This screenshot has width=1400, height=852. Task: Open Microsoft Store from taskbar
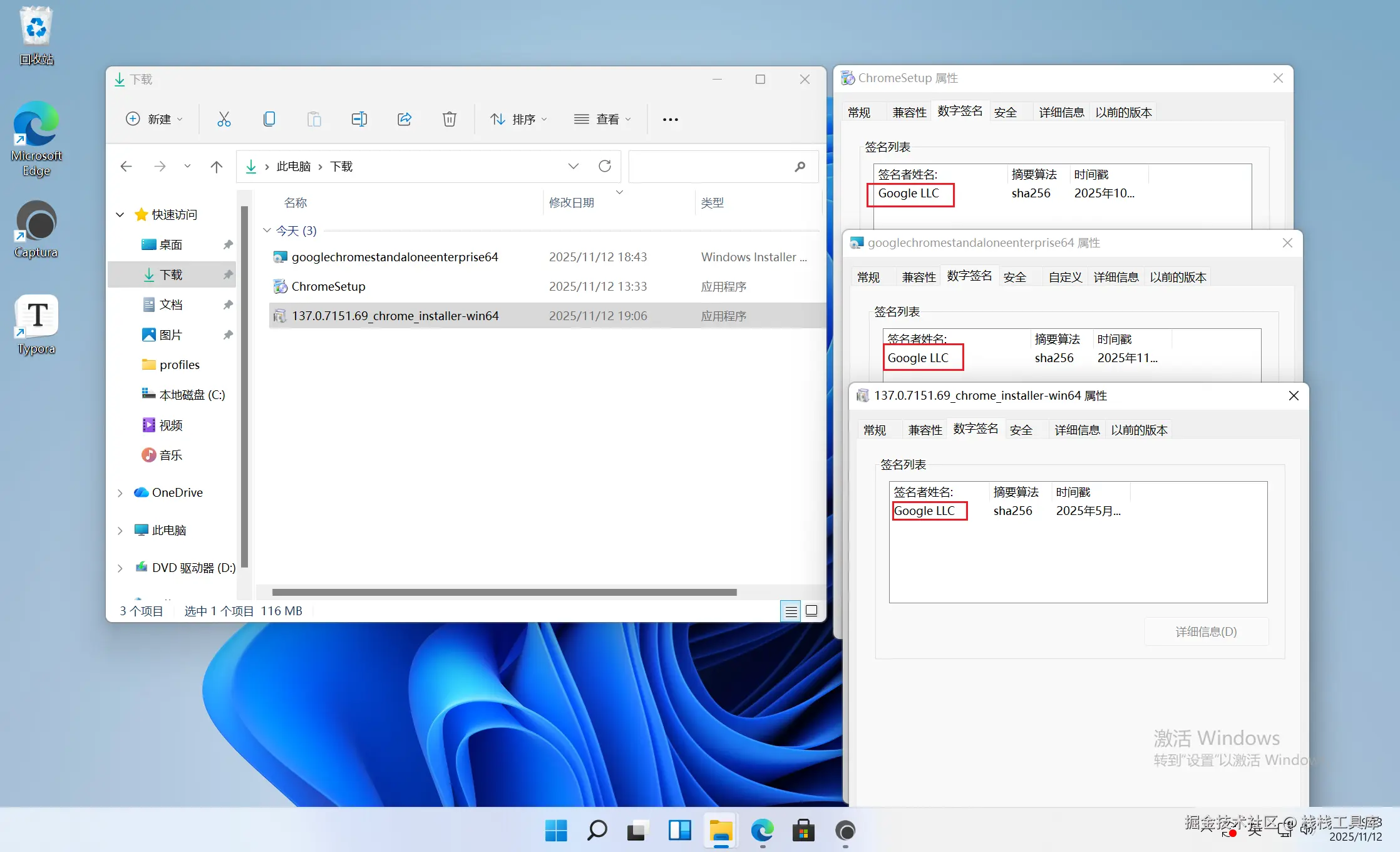(803, 831)
